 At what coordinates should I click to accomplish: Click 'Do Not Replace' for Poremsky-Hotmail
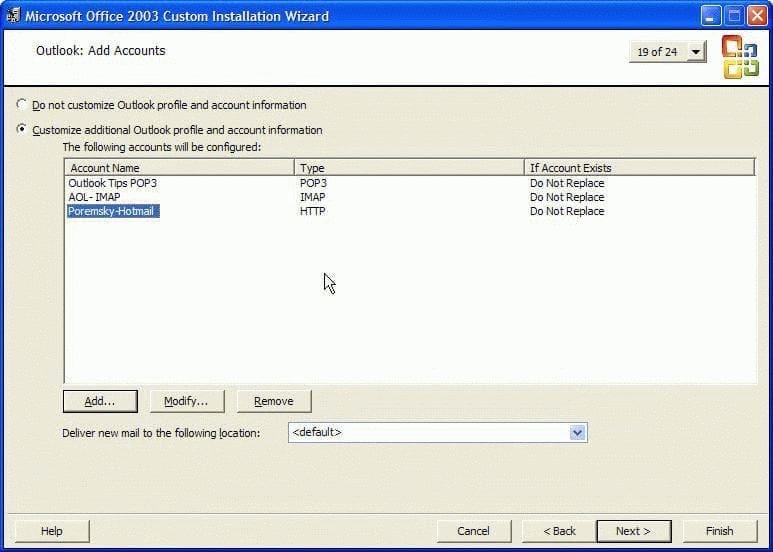[567, 211]
